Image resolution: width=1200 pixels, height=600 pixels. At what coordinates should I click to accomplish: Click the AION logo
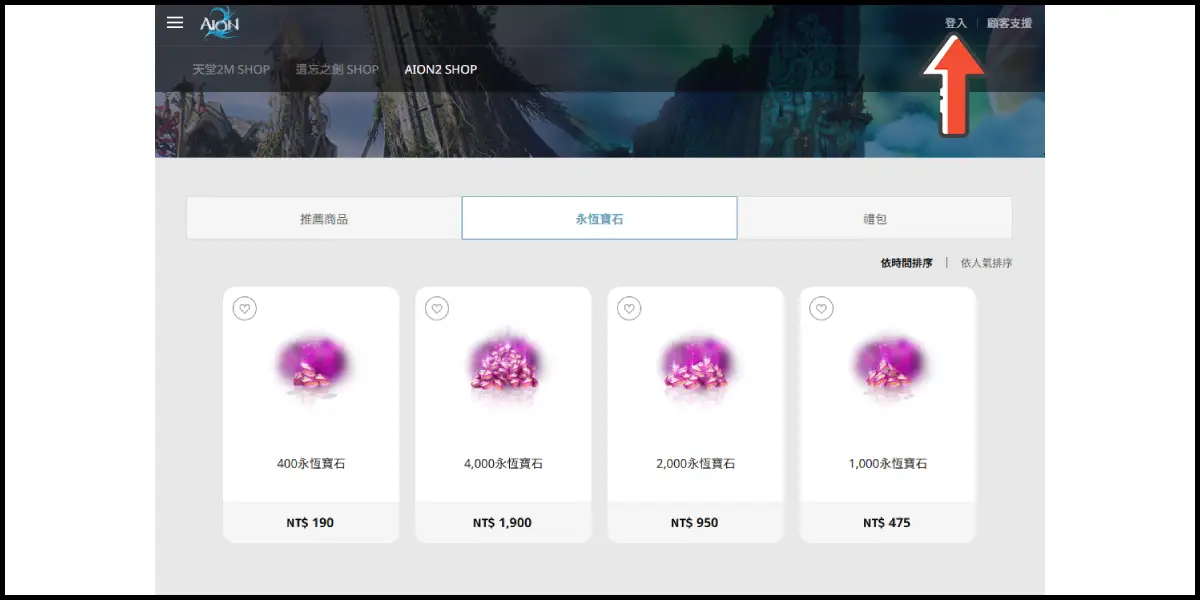pyautogui.click(x=219, y=22)
